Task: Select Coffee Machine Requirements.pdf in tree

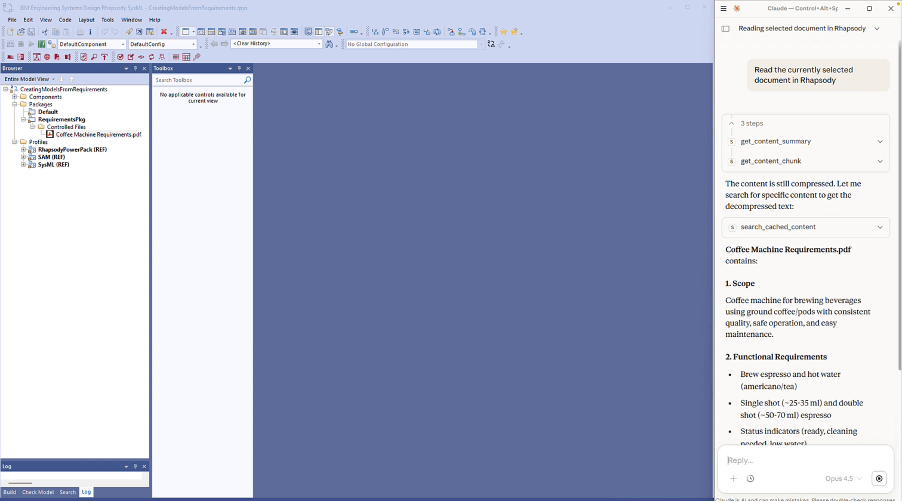Action: pyautogui.click(x=98, y=135)
